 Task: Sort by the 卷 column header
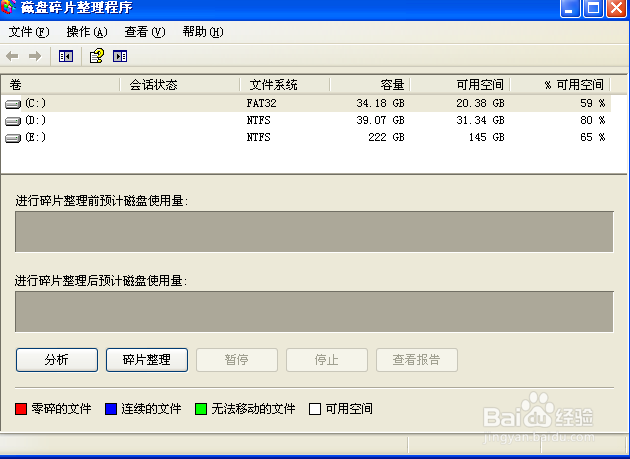[x=60, y=85]
